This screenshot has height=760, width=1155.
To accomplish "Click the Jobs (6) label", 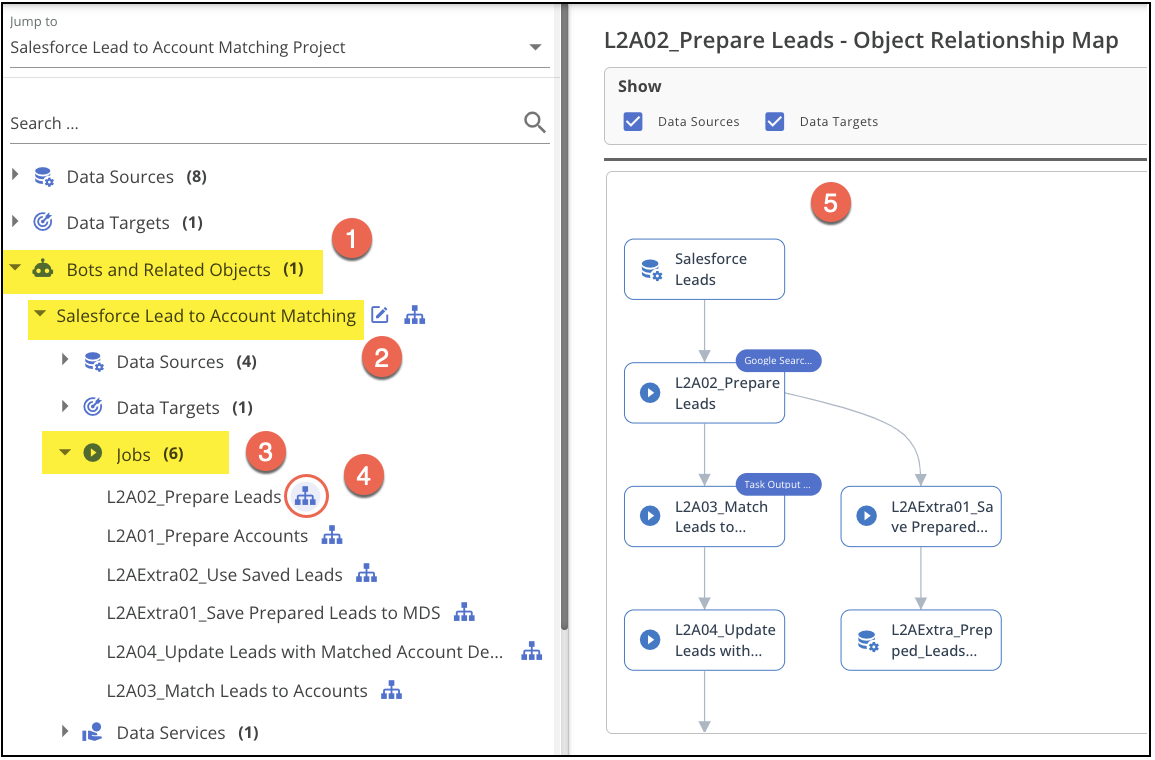I will [150, 454].
